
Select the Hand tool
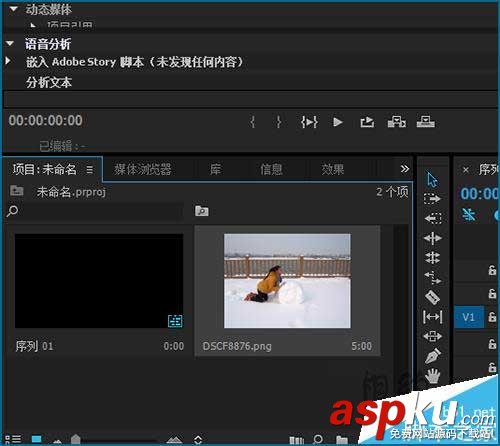click(x=433, y=376)
